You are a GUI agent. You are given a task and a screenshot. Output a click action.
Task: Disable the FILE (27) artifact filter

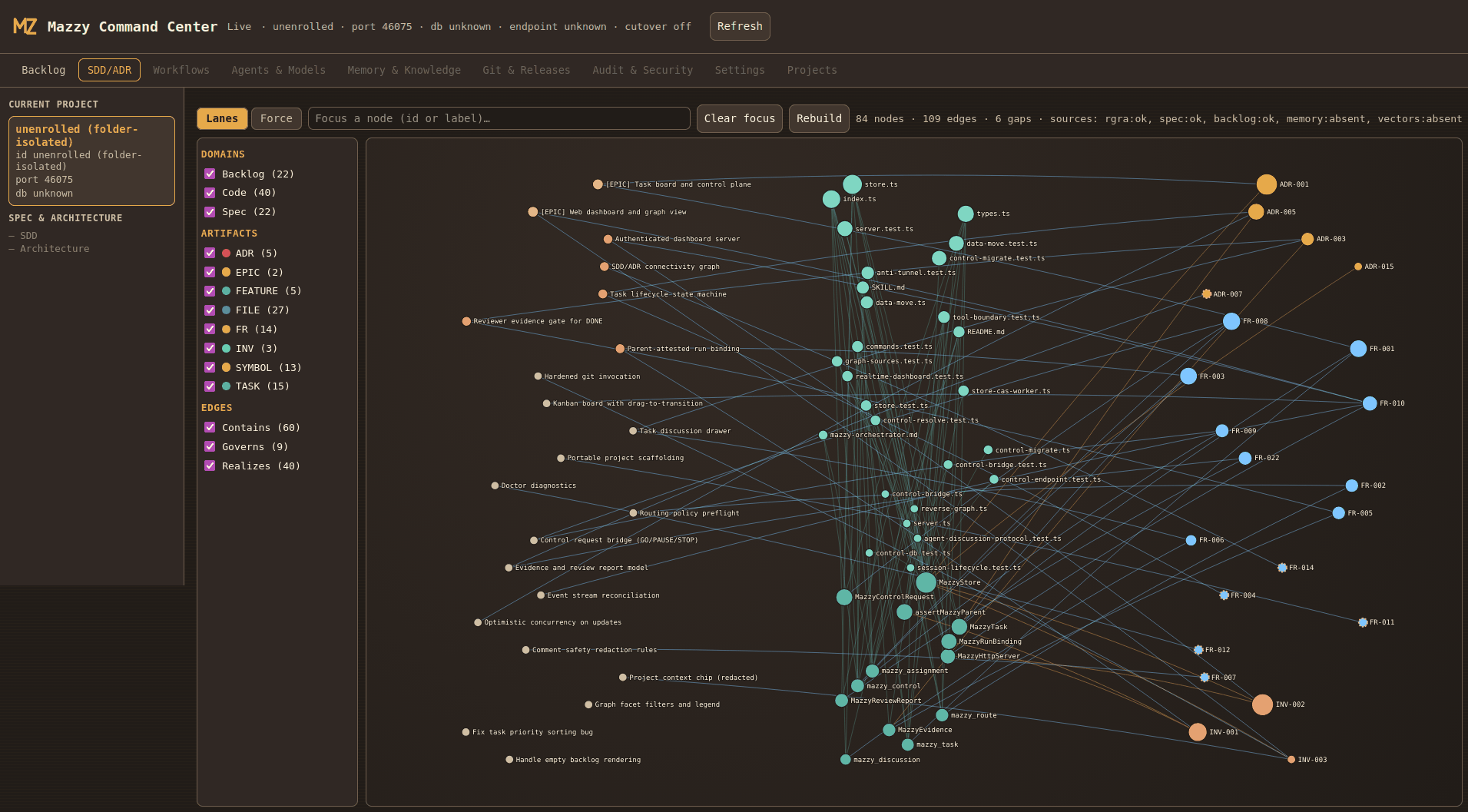(210, 310)
